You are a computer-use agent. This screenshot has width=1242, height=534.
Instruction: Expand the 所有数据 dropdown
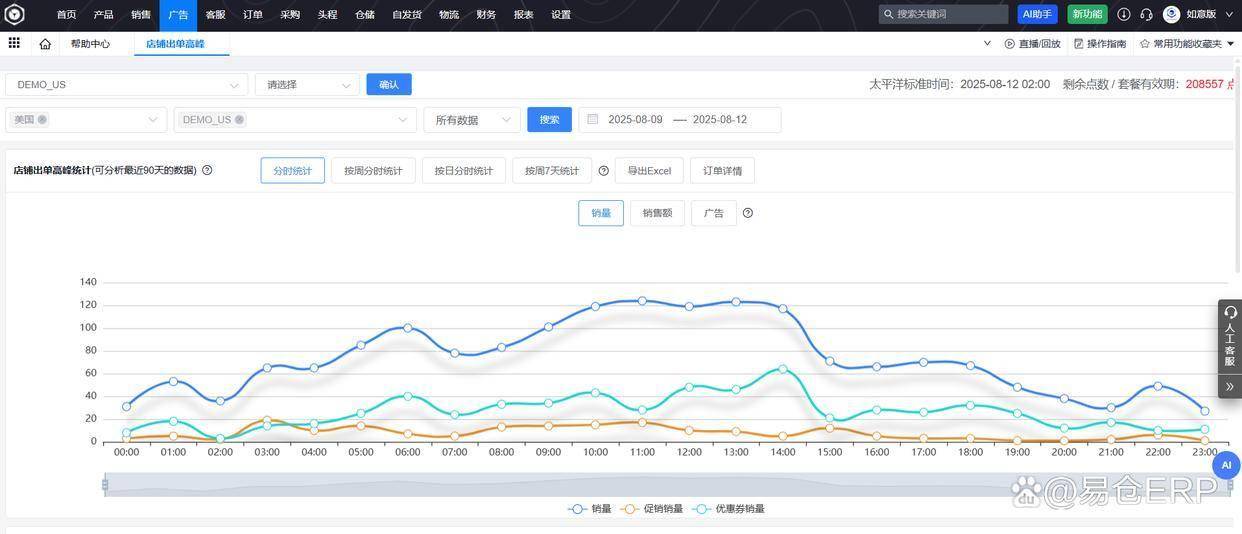[472, 120]
